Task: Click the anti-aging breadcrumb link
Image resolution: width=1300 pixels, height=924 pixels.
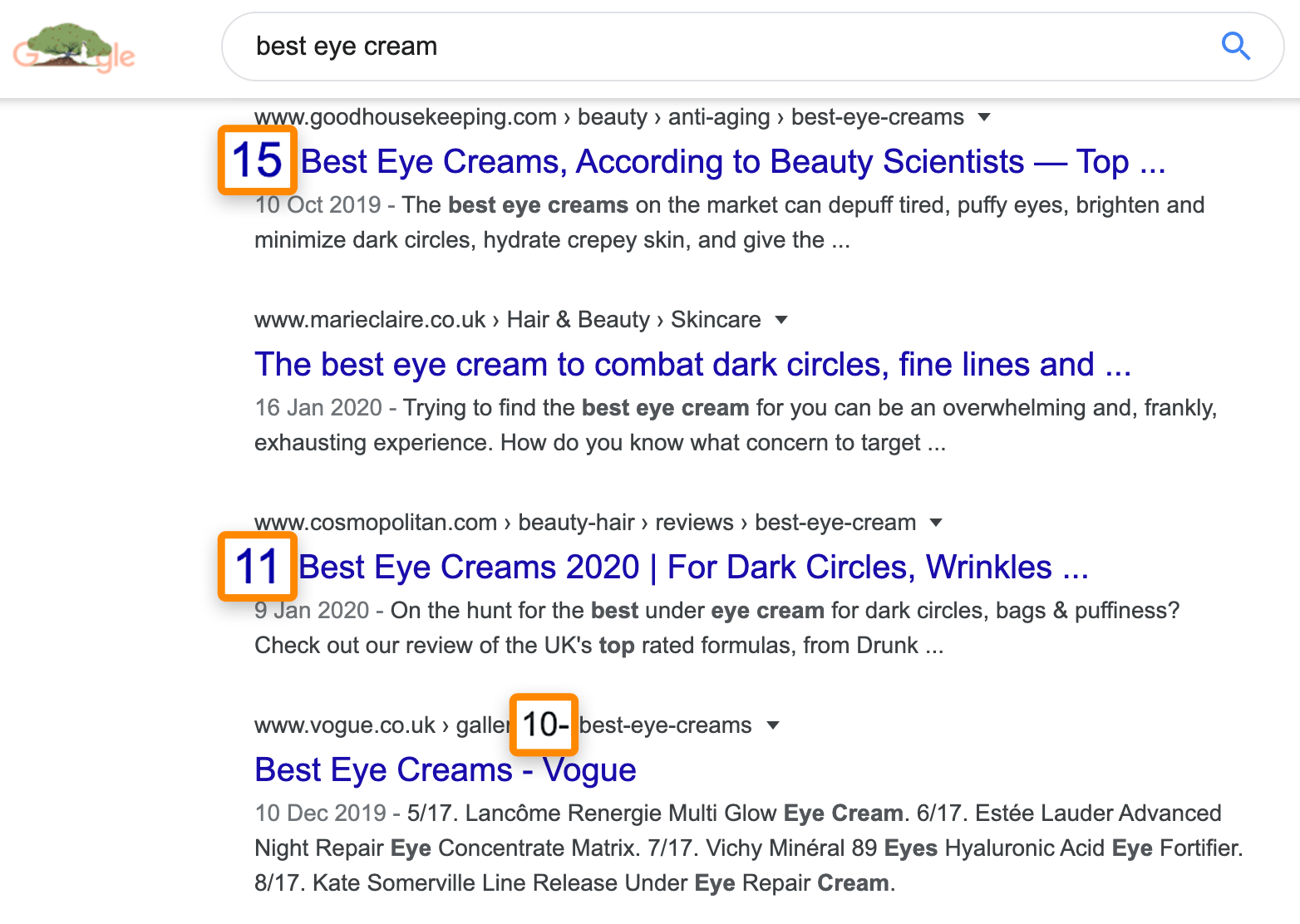Action: coord(716,117)
